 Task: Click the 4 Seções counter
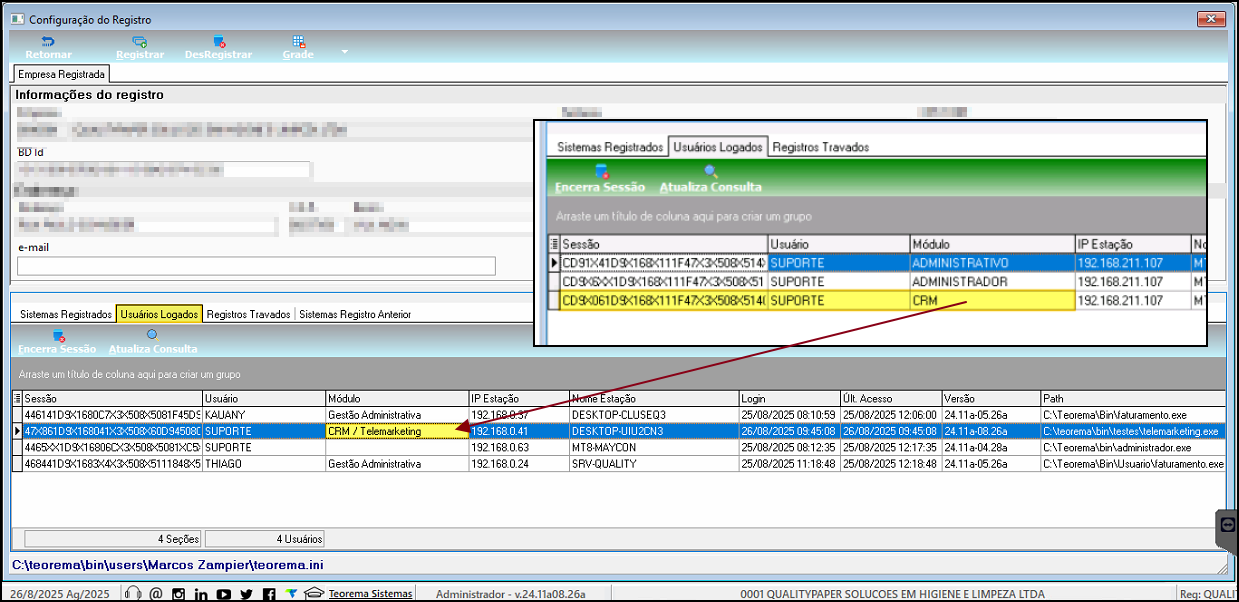pos(114,538)
